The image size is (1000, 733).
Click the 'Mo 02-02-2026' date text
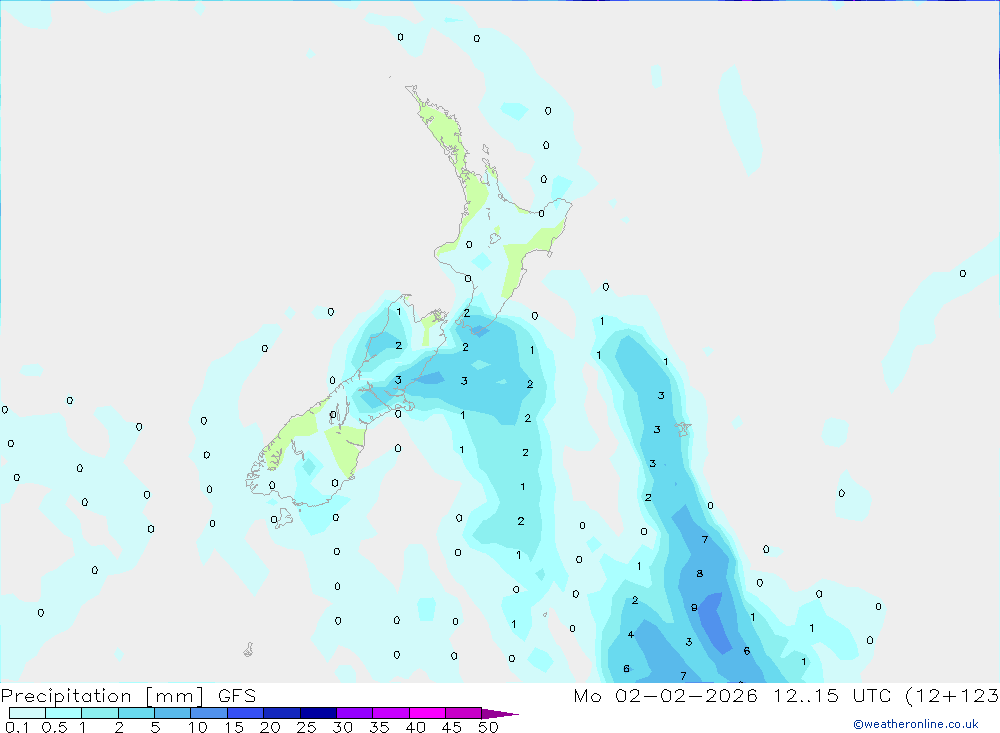pyautogui.click(x=665, y=695)
